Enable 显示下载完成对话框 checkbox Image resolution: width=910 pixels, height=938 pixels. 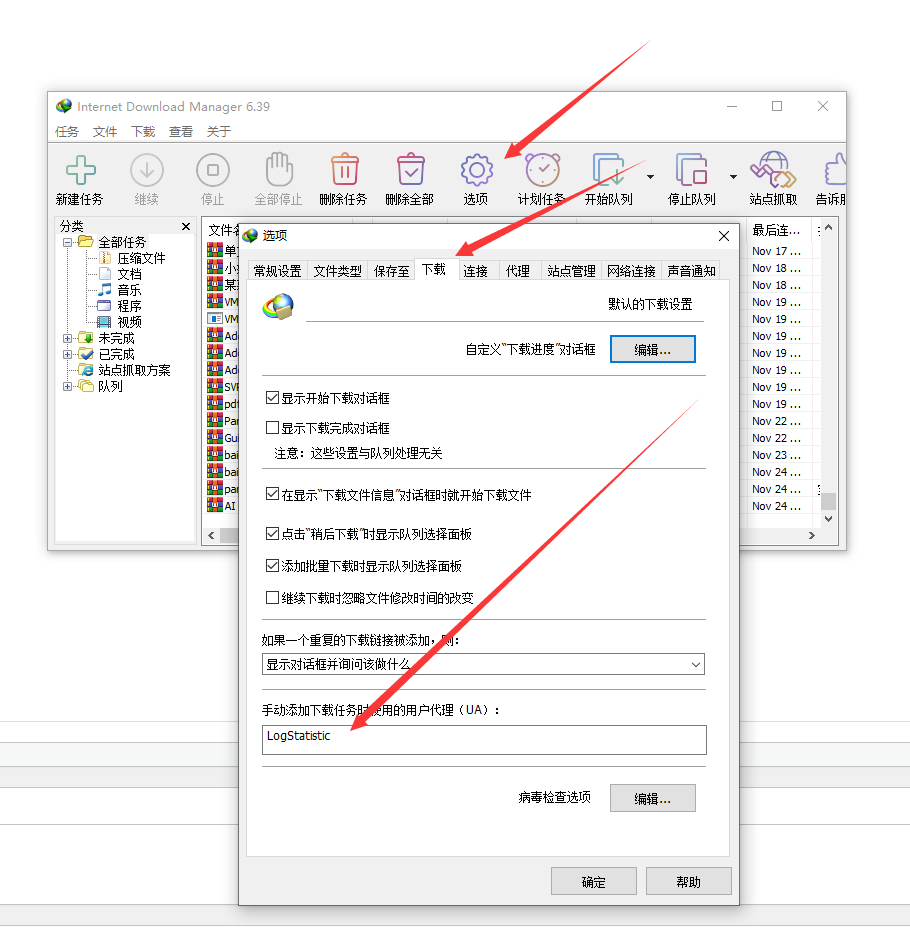click(272, 428)
